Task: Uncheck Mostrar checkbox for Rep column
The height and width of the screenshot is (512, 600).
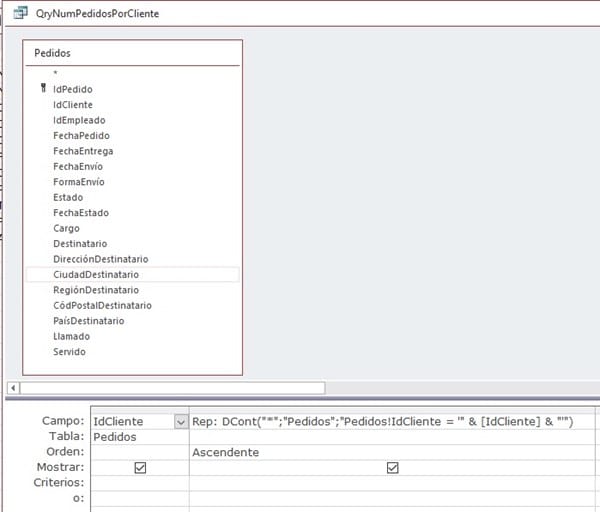Action: click(x=393, y=468)
